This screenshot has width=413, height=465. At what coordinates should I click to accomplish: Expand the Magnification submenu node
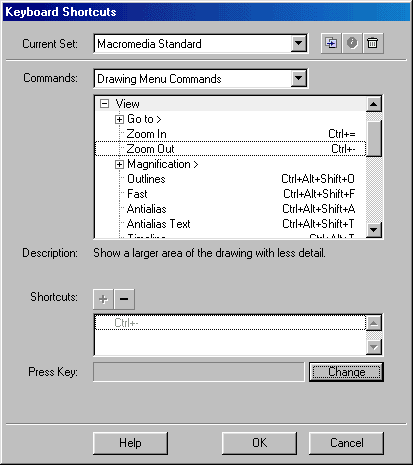pyautogui.click(x=119, y=164)
